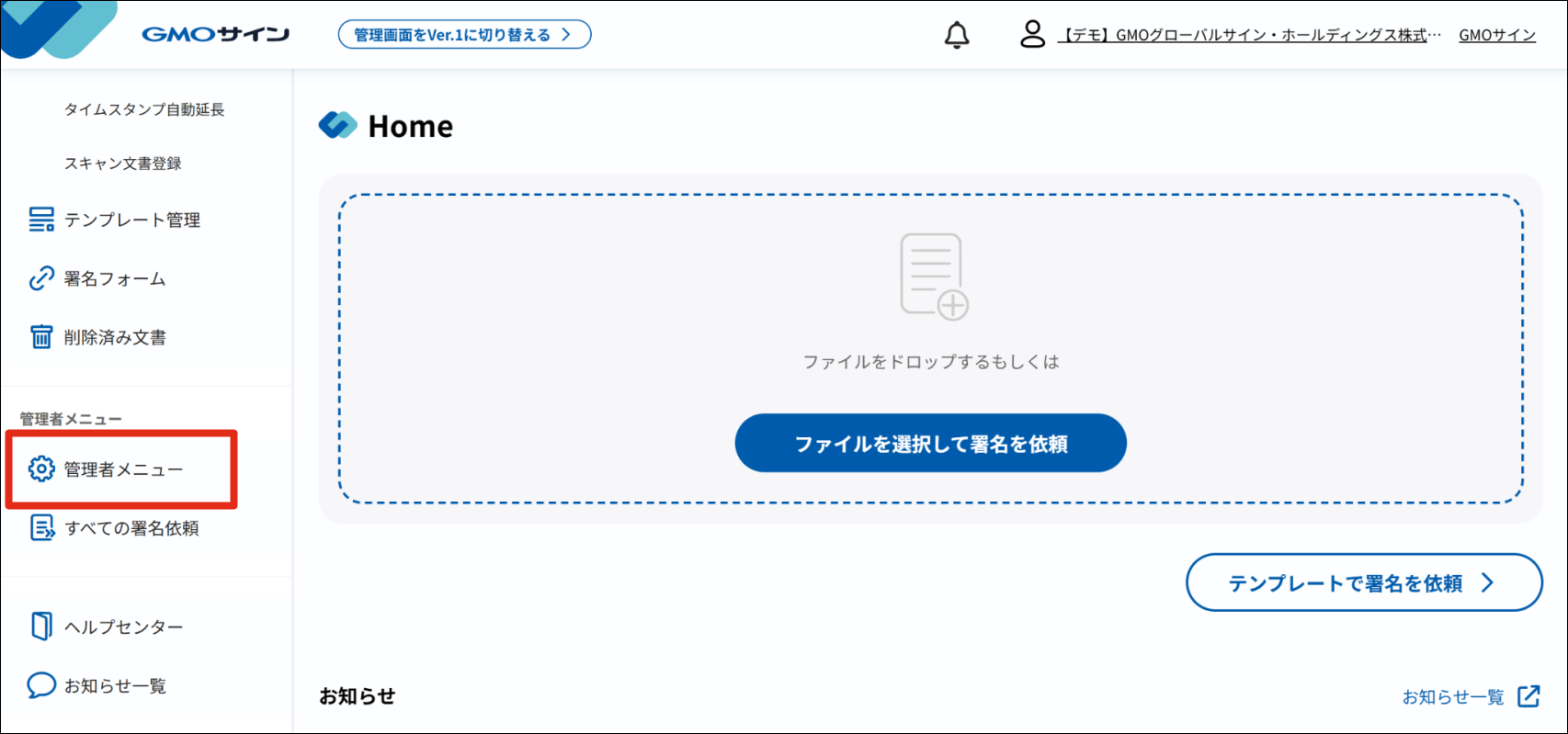Open タイムスタンプ自動延長 in sidebar
The height and width of the screenshot is (734, 1568).
[144, 109]
